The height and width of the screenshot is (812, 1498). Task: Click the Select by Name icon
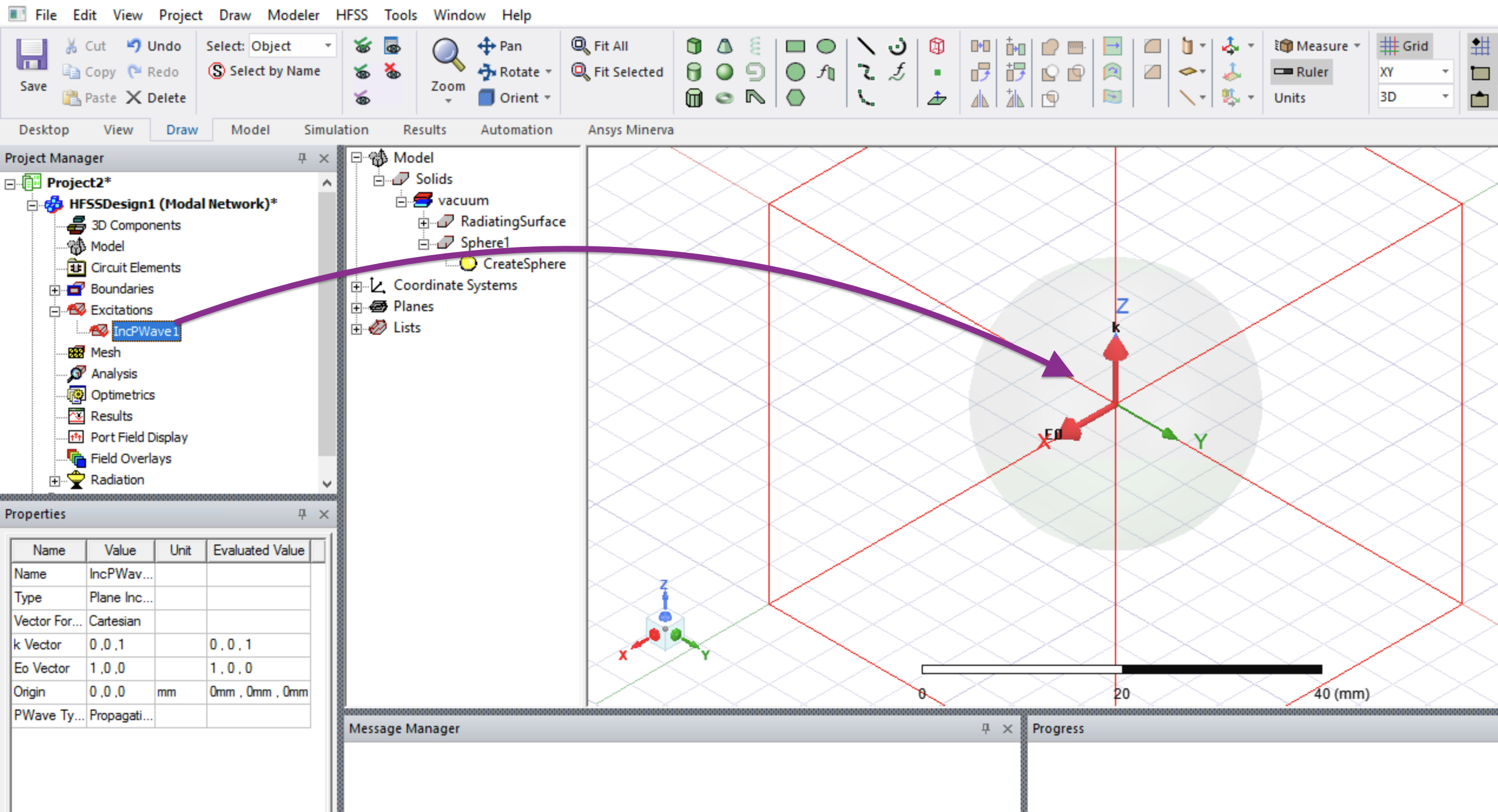217,71
